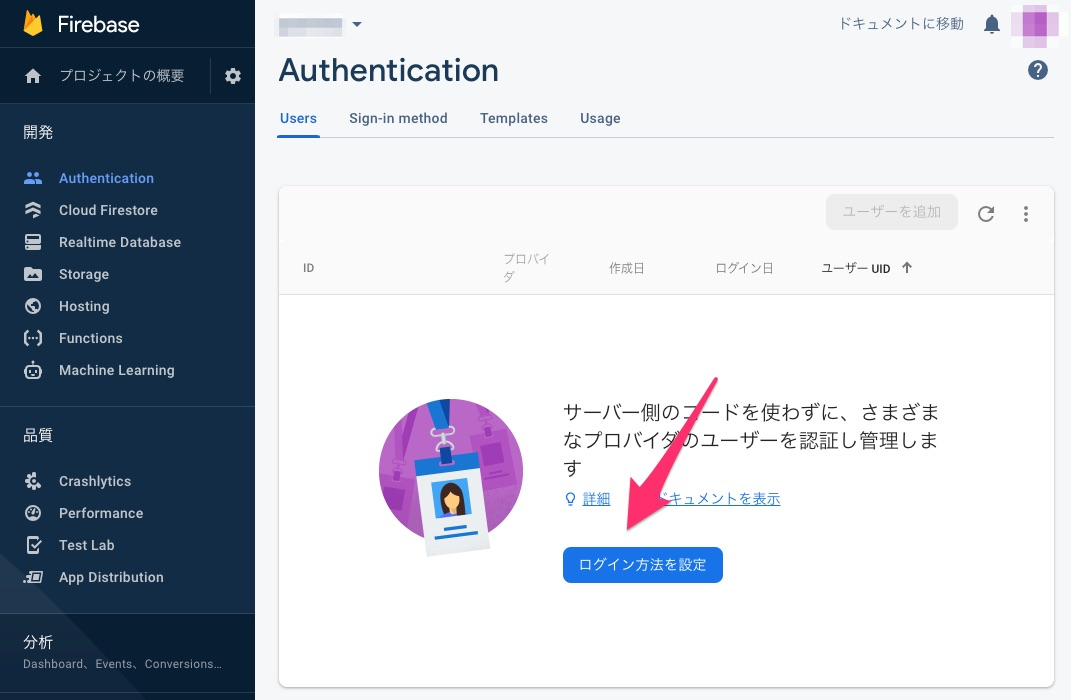This screenshot has width=1071, height=700.
Task: Expand the project selector dropdown arrow
Action: [x=357, y=25]
